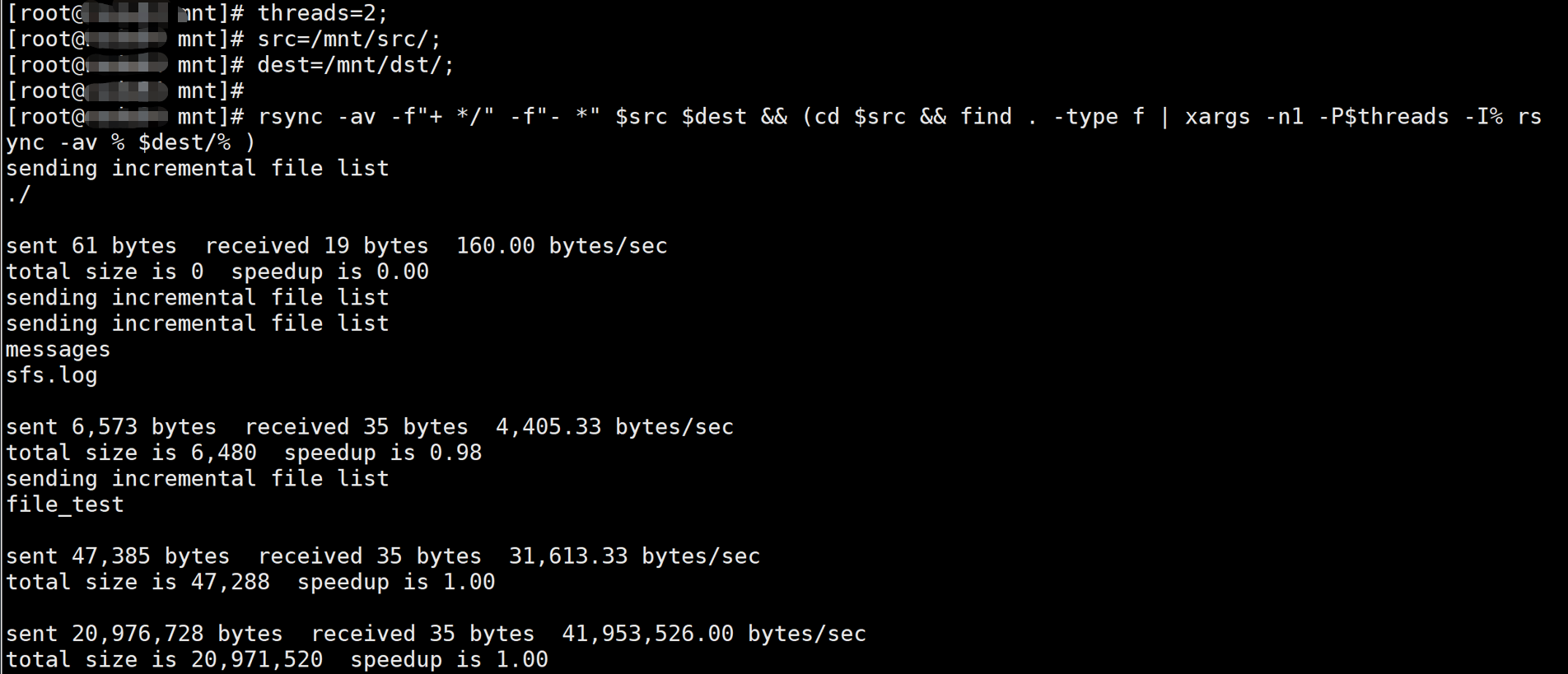This screenshot has height=674, width=1568.
Task: Click the "sent 20,976,728 bytes" text
Action: (x=144, y=634)
